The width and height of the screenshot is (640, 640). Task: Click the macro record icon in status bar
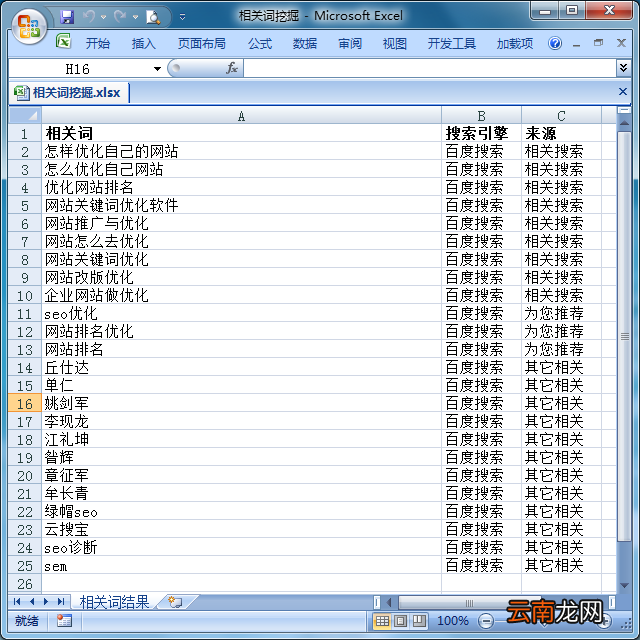(x=64, y=621)
